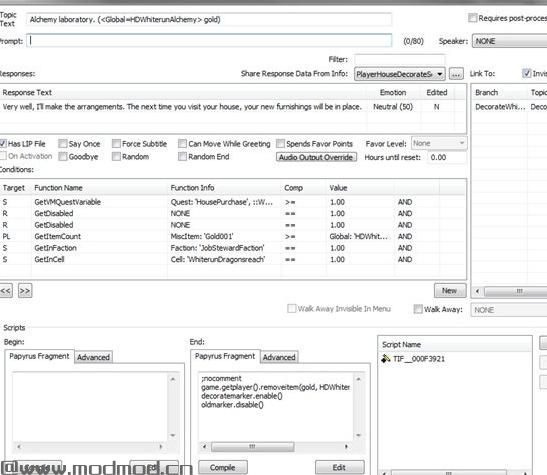Open the Favor Level dropdown

point(439,143)
